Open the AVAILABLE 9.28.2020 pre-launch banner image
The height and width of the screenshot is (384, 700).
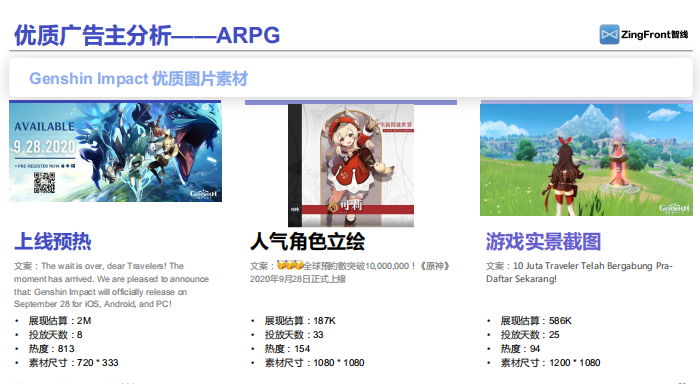click(115, 152)
